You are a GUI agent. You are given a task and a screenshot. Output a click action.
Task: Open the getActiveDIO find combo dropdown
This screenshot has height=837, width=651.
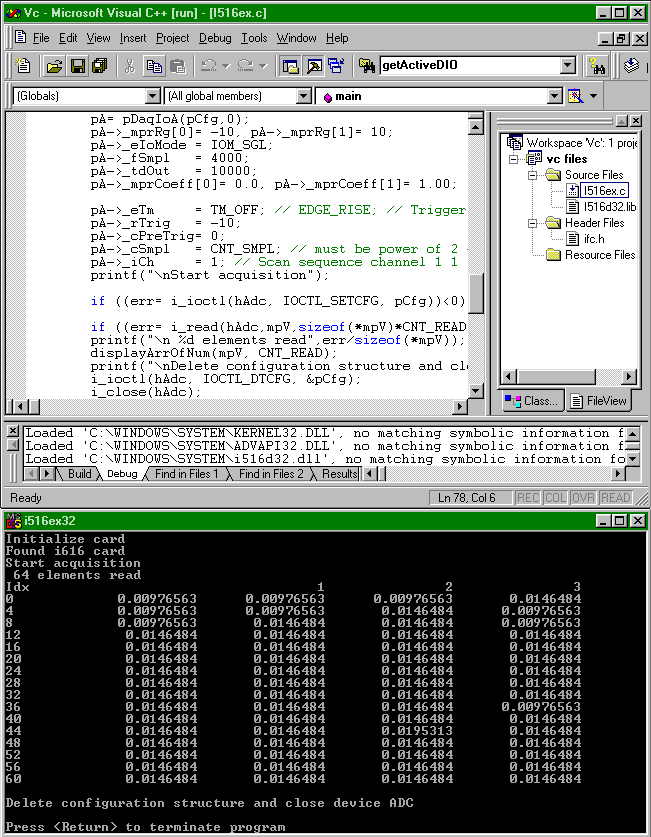point(568,65)
